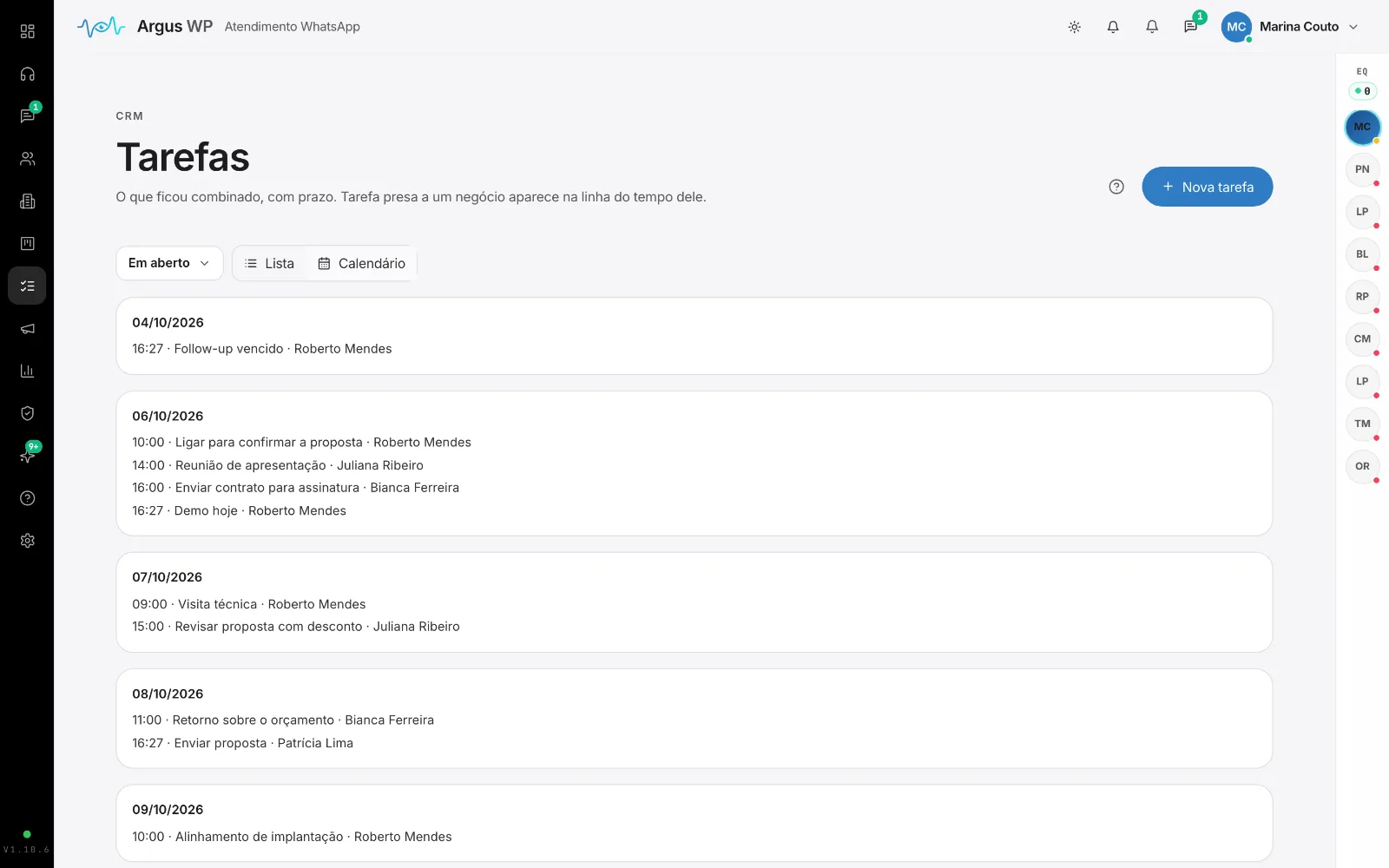The image size is (1389, 868).
Task: Open contacts people icon in sidebar
Action: coord(27,159)
